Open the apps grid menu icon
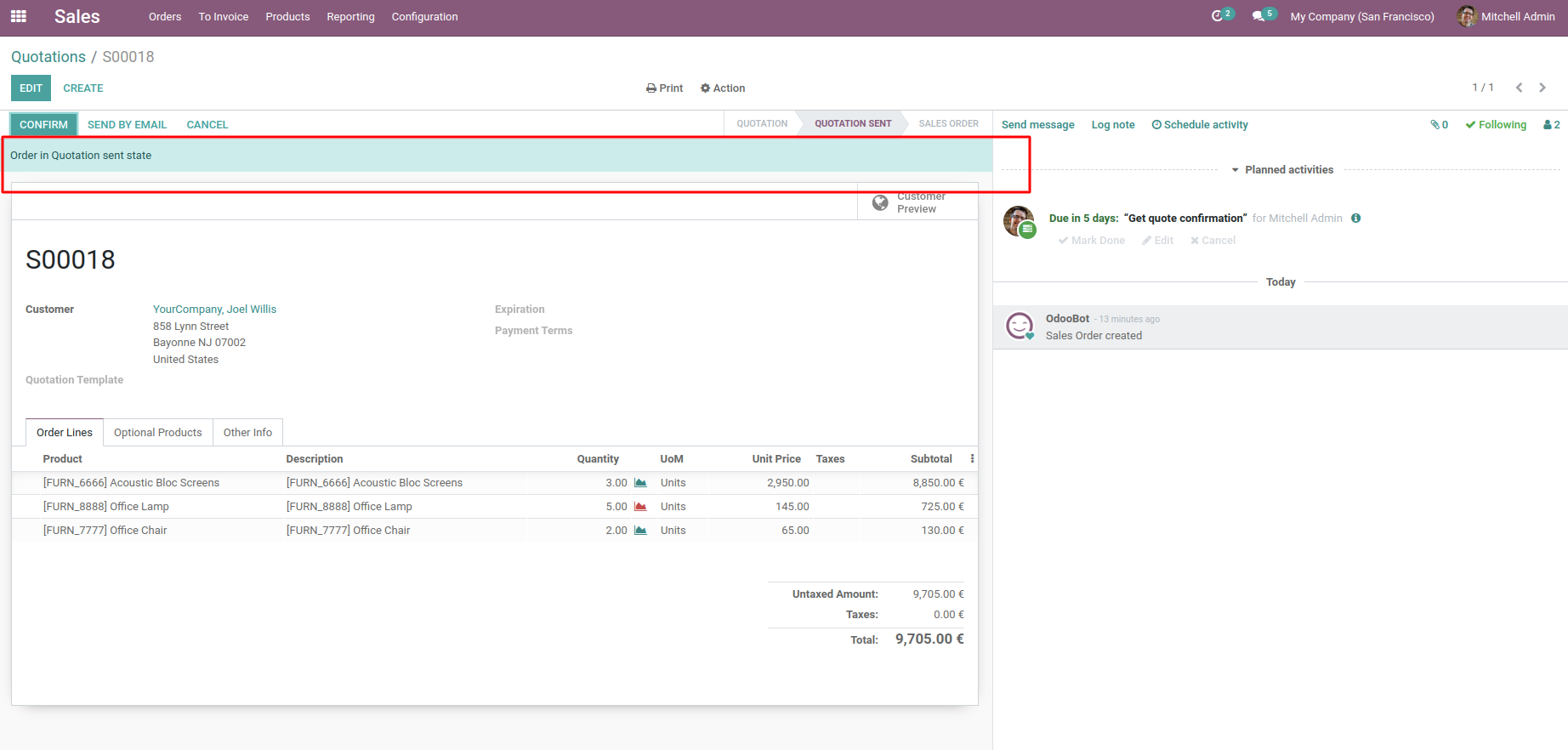 point(18,16)
